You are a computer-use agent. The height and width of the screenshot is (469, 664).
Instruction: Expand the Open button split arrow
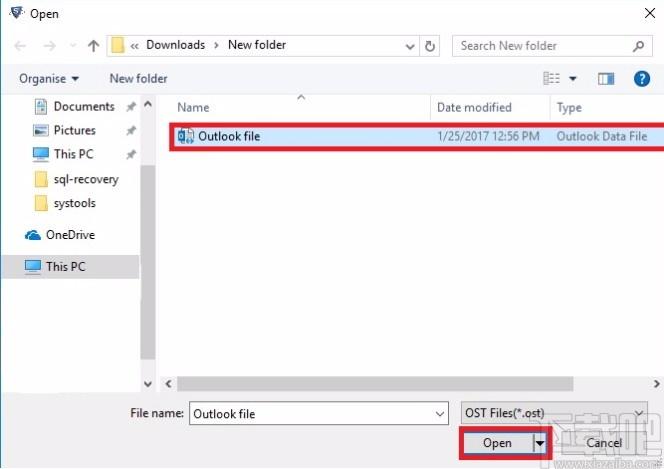pos(540,443)
